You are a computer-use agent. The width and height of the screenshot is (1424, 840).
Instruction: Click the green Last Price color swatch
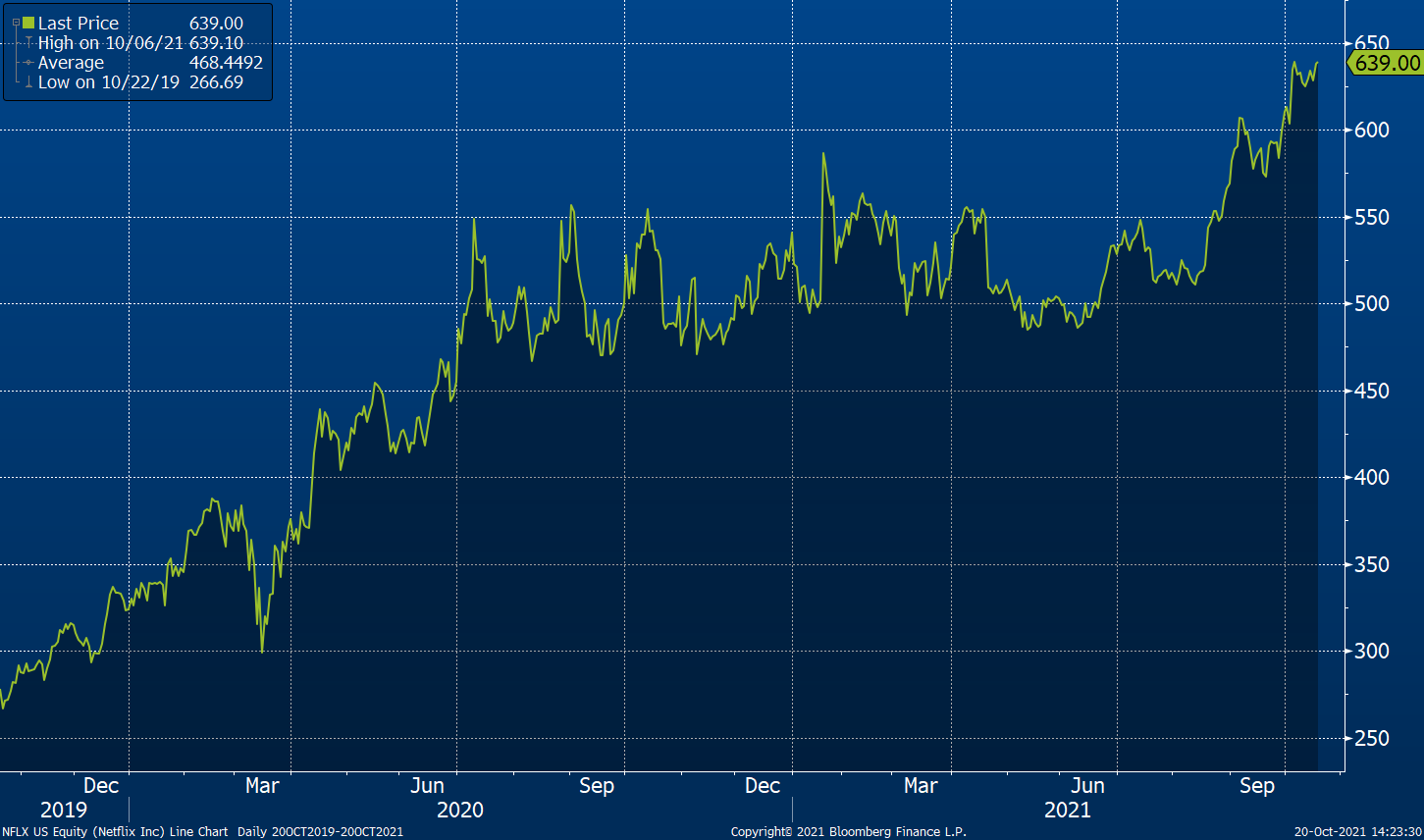27,23
